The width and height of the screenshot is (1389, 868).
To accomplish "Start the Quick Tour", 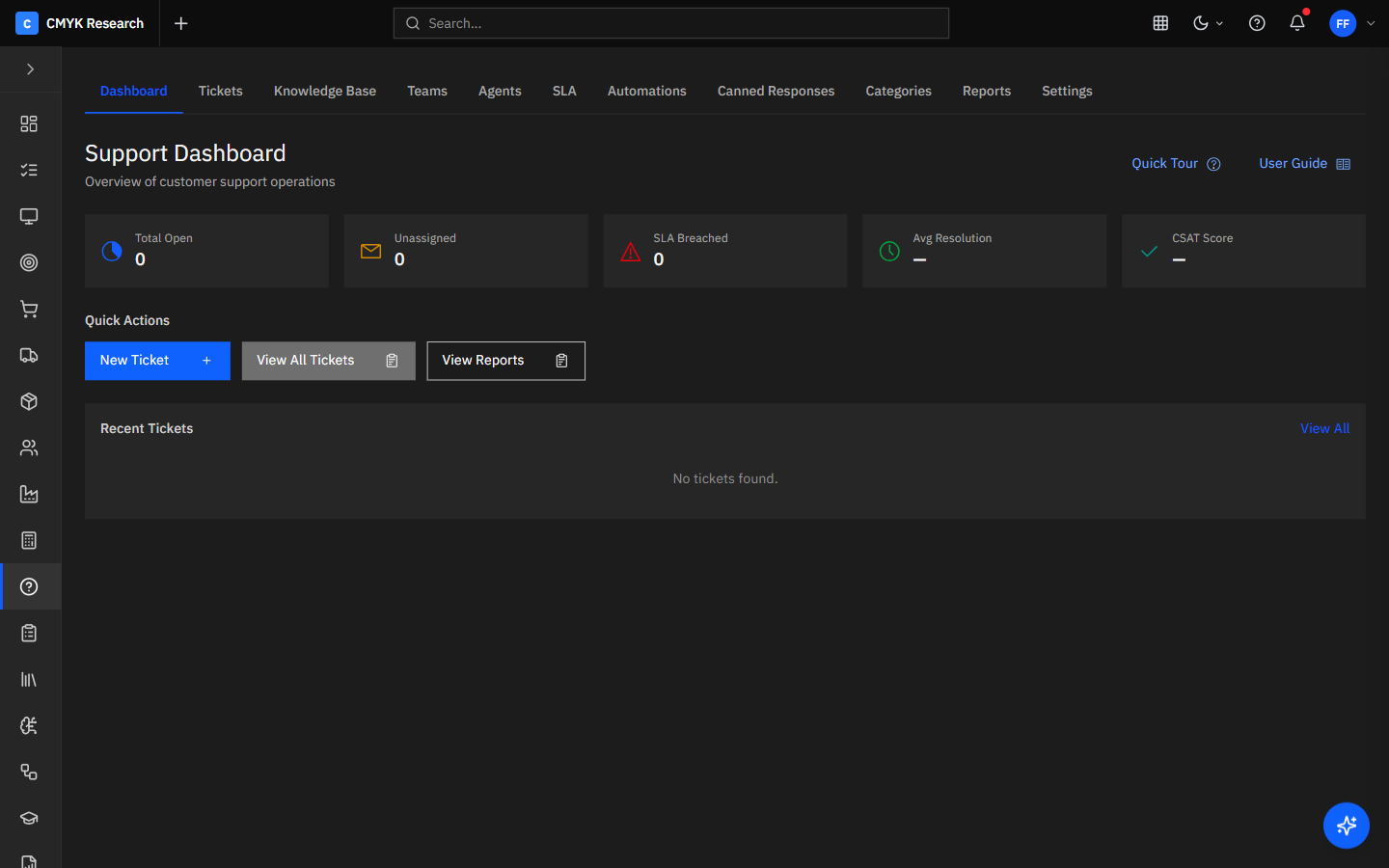I will 1176,164.
